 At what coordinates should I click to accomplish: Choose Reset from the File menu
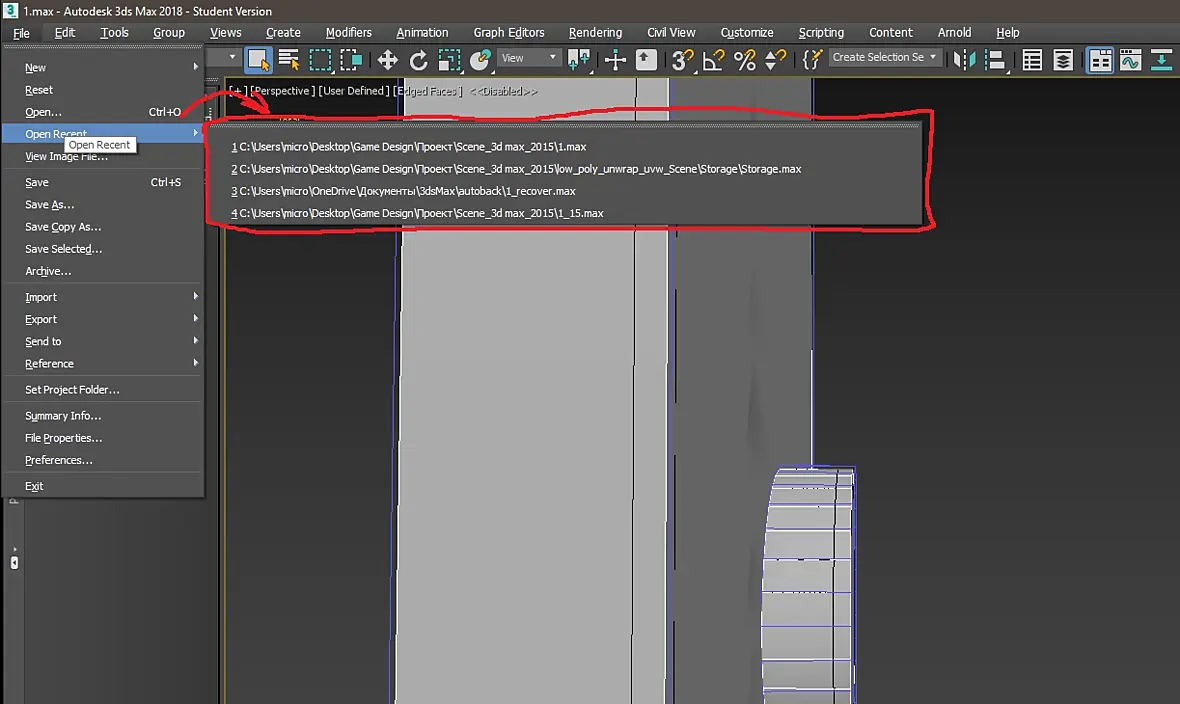tap(103, 90)
